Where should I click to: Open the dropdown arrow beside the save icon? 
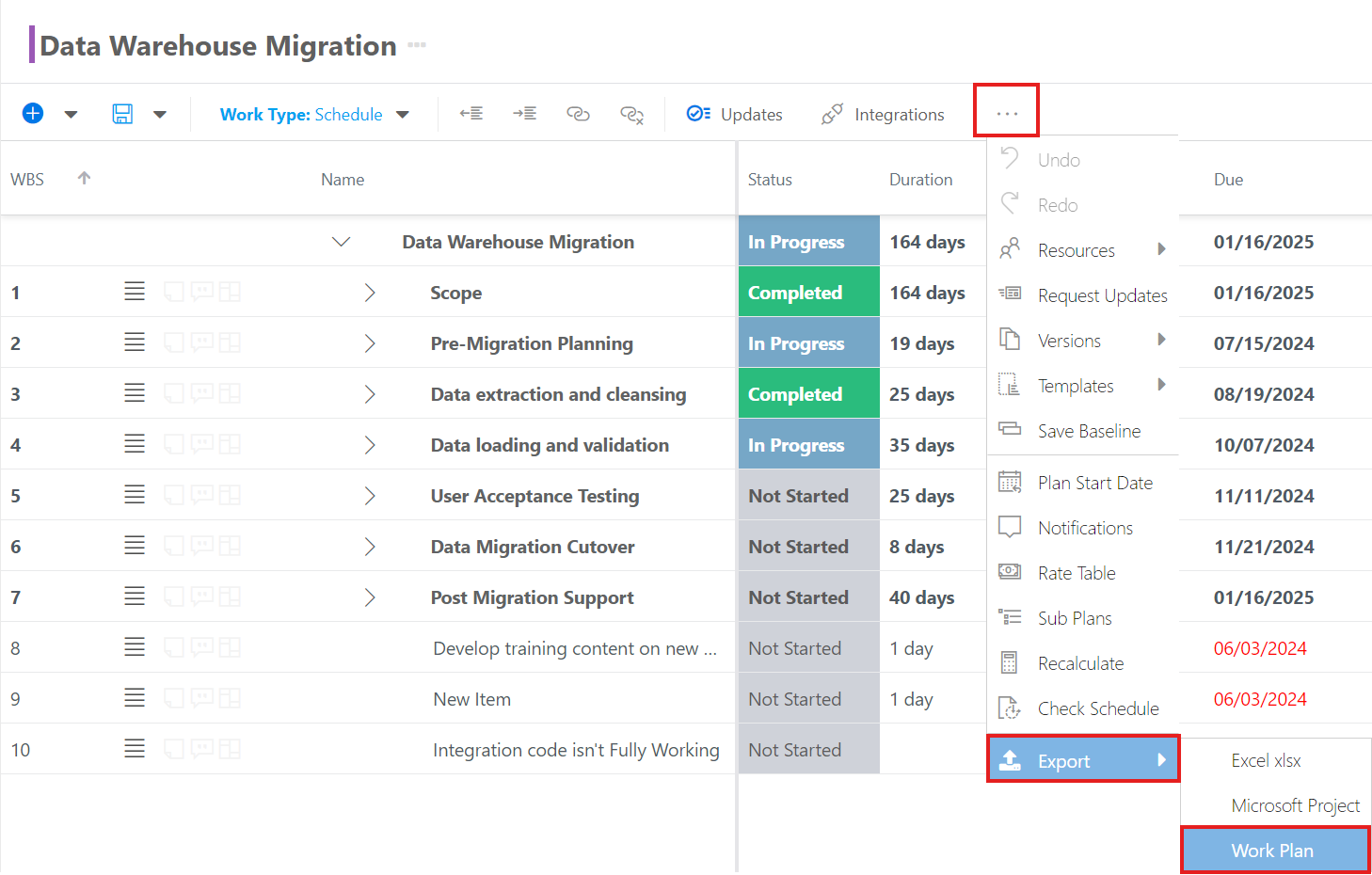point(160,115)
